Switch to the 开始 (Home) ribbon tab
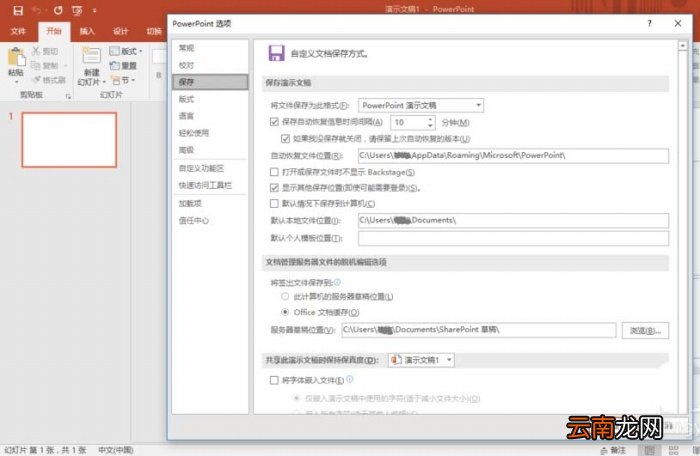This screenshot has height=456, width=700. coord(54,31)
